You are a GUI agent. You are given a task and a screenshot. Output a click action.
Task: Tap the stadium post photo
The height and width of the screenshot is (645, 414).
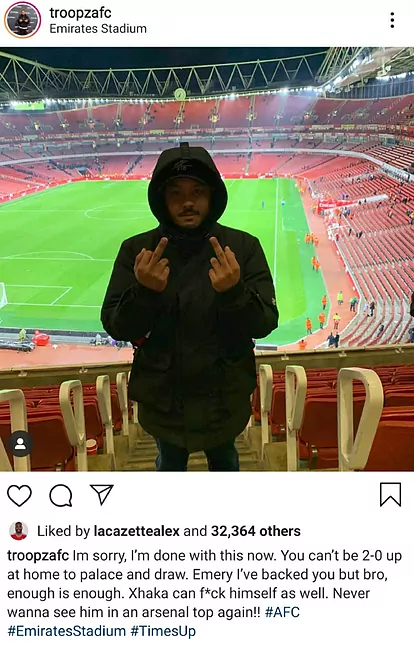[207, 259]
